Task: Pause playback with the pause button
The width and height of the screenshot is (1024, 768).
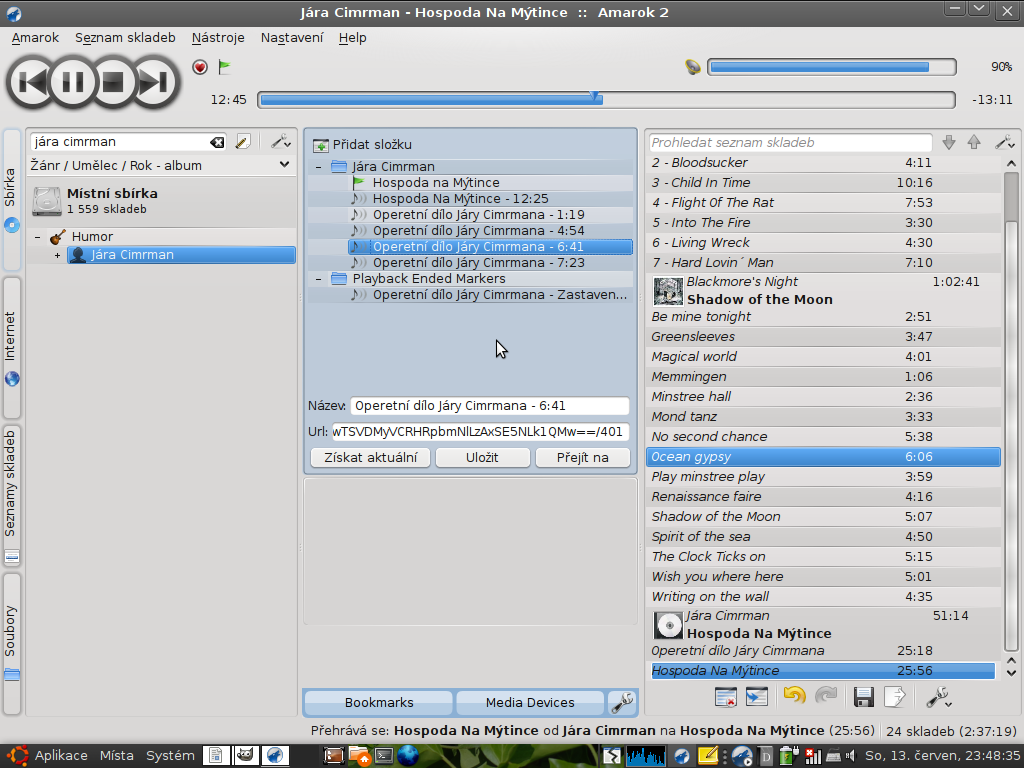Action: (72, 82)
